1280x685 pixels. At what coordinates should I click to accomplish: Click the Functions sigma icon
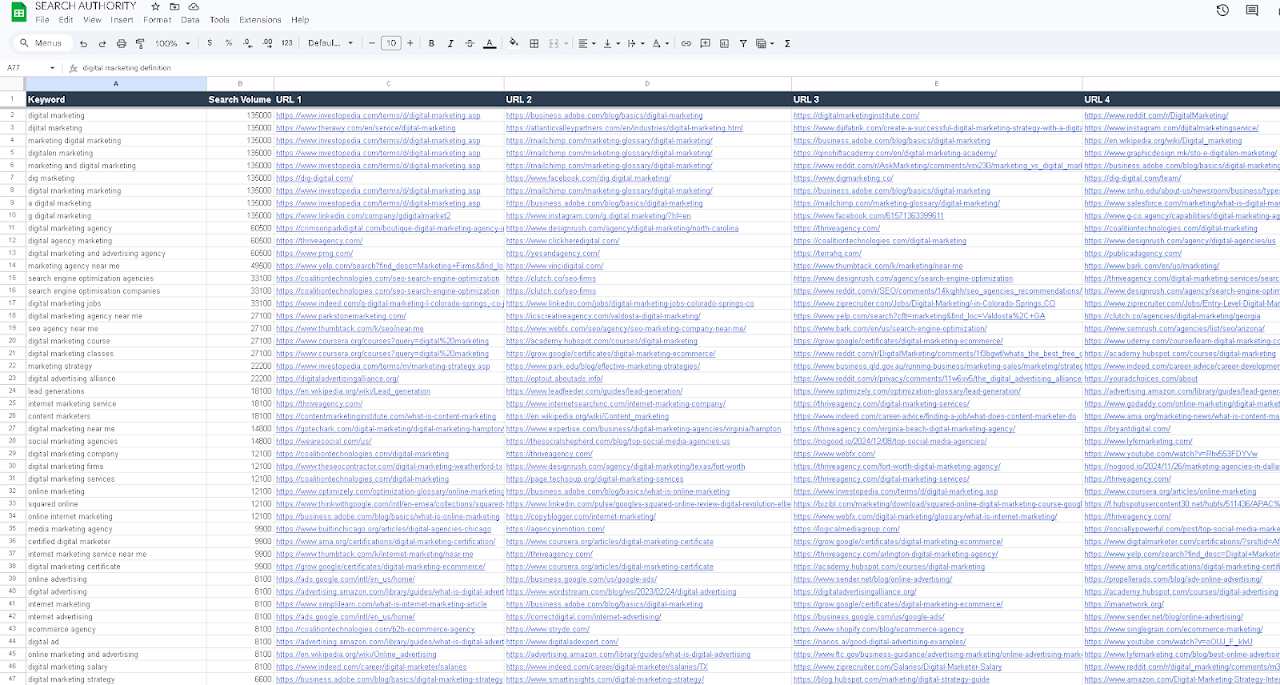tap(788, 43)
